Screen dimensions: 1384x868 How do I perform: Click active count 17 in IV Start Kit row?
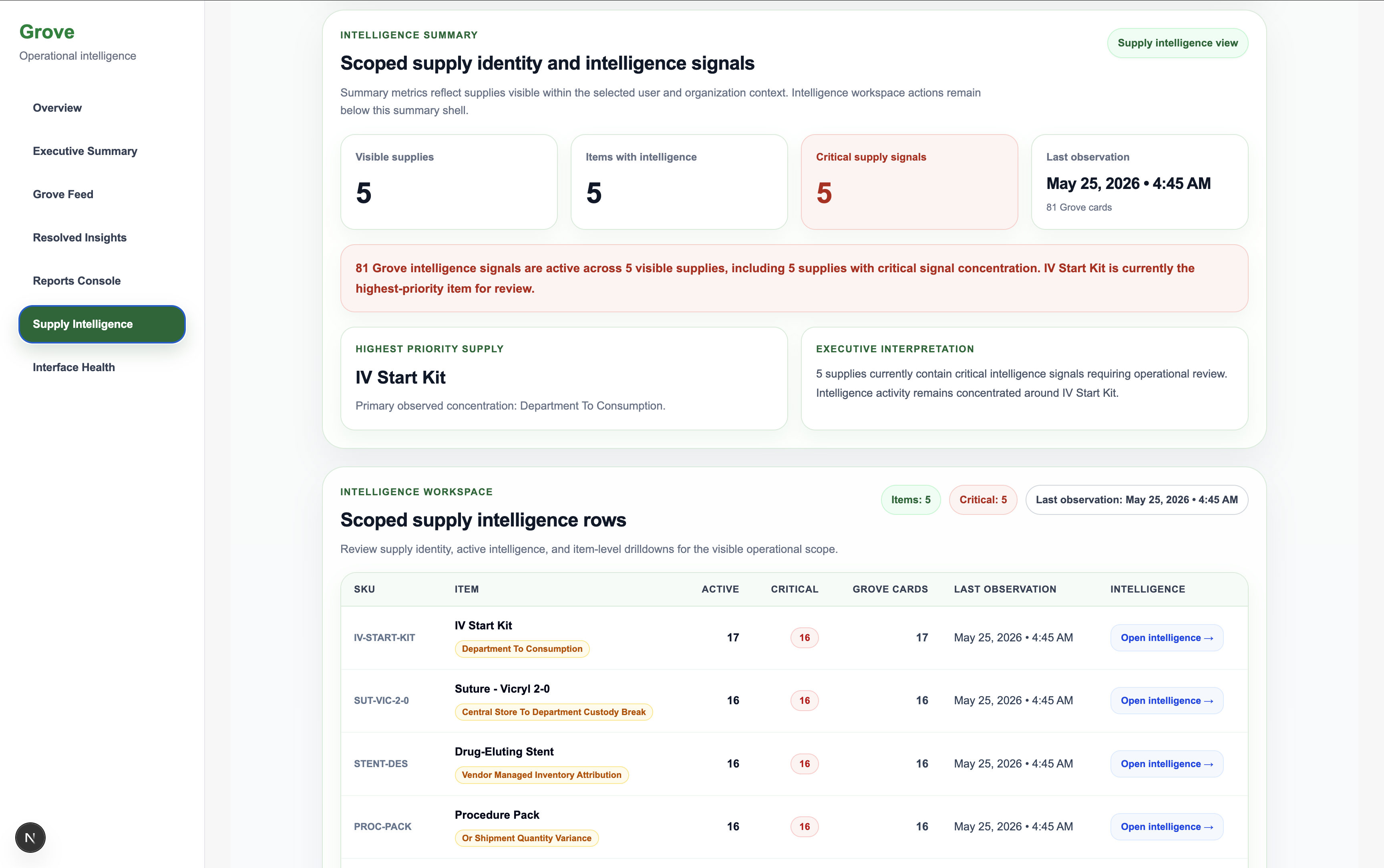pos(733,638)
